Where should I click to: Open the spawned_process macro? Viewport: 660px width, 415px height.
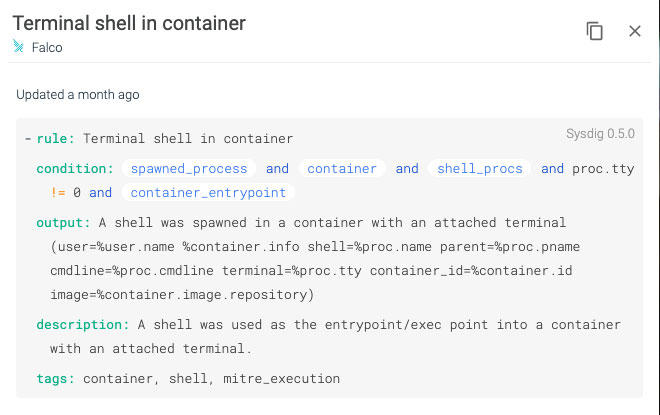pos(189,169)
